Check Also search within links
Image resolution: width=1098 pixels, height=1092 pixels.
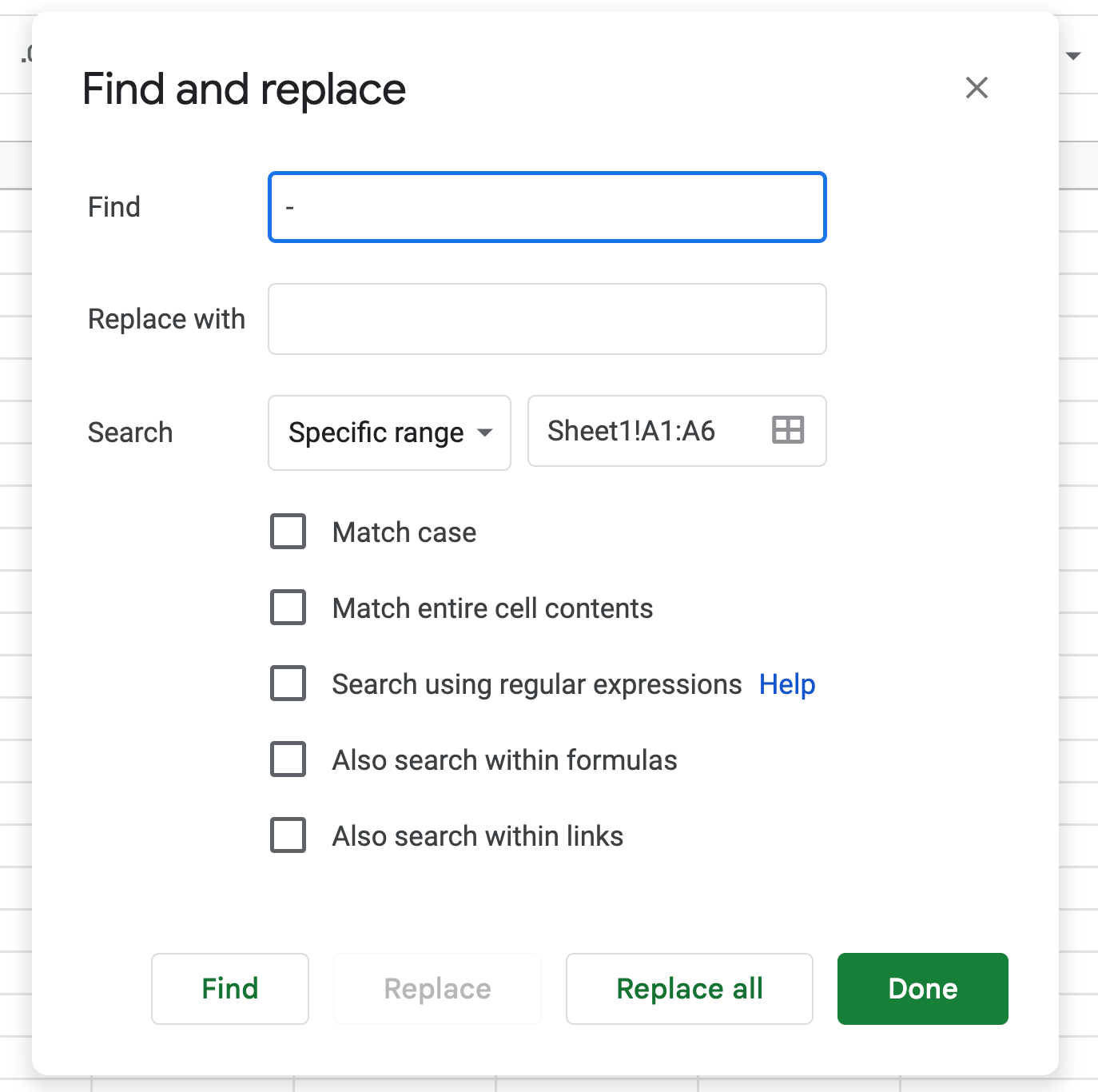coord(288,835)
